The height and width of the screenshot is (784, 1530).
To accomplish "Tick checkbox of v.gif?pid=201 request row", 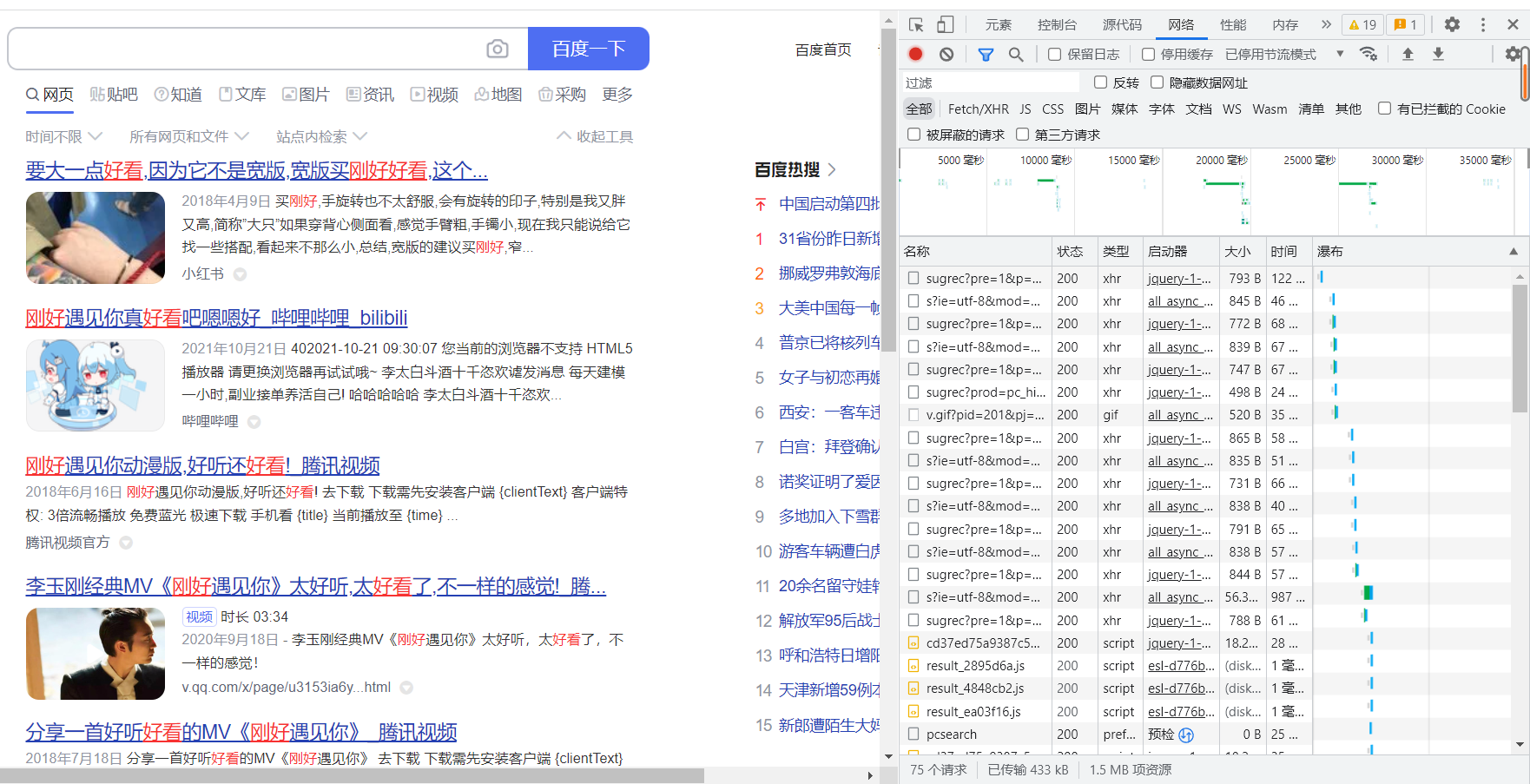I will 913,415.
